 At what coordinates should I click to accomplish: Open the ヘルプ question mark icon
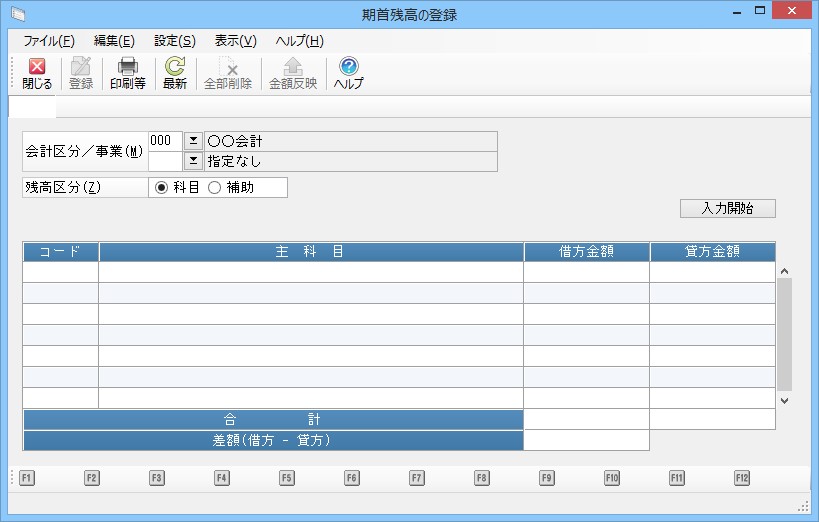pos(348,68)
